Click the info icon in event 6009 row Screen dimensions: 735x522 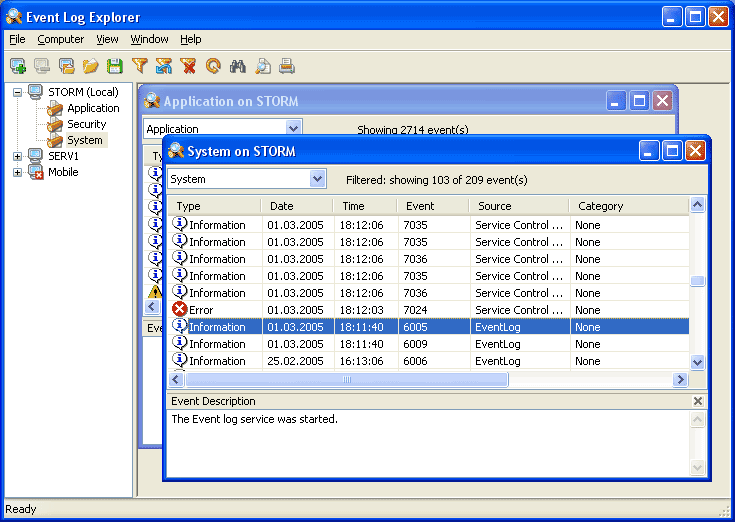(180, 343)
